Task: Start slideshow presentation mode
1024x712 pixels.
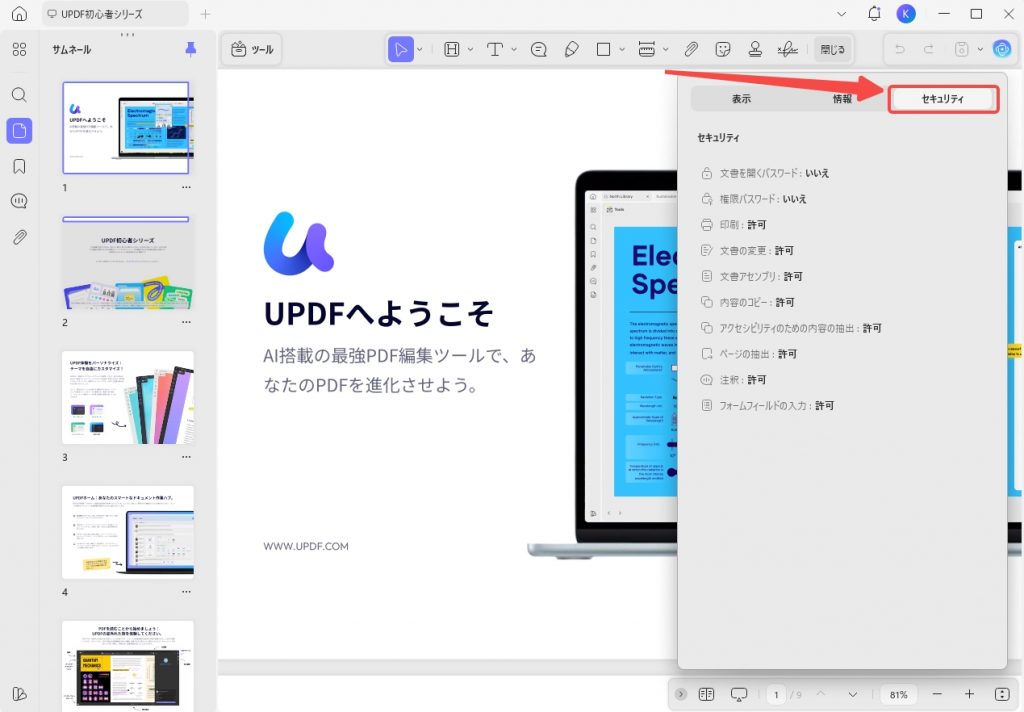Action: click(x=739, y=694)
